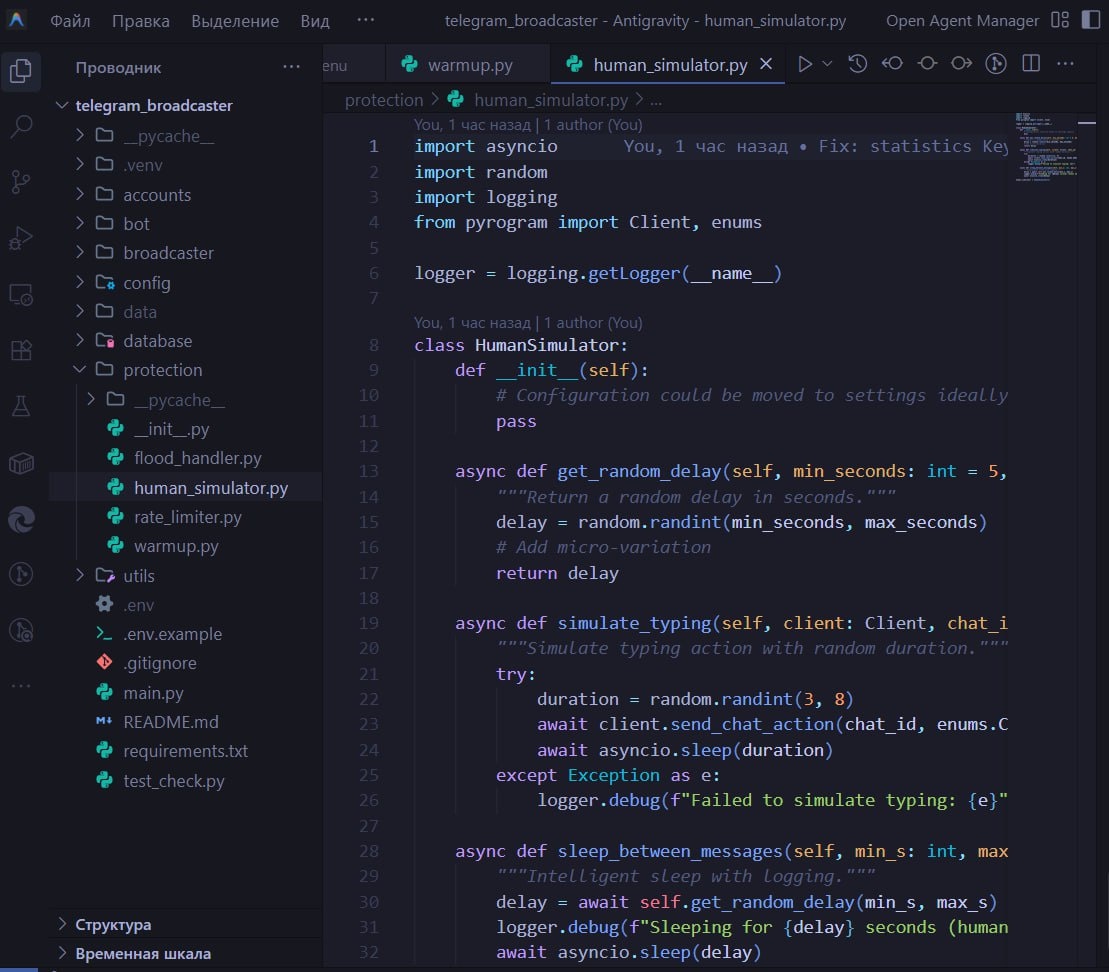Image resolution: width=1109 pixels, height=972 pixels.
Task: Open the Search view in activity bar
Action: [21, 127]
